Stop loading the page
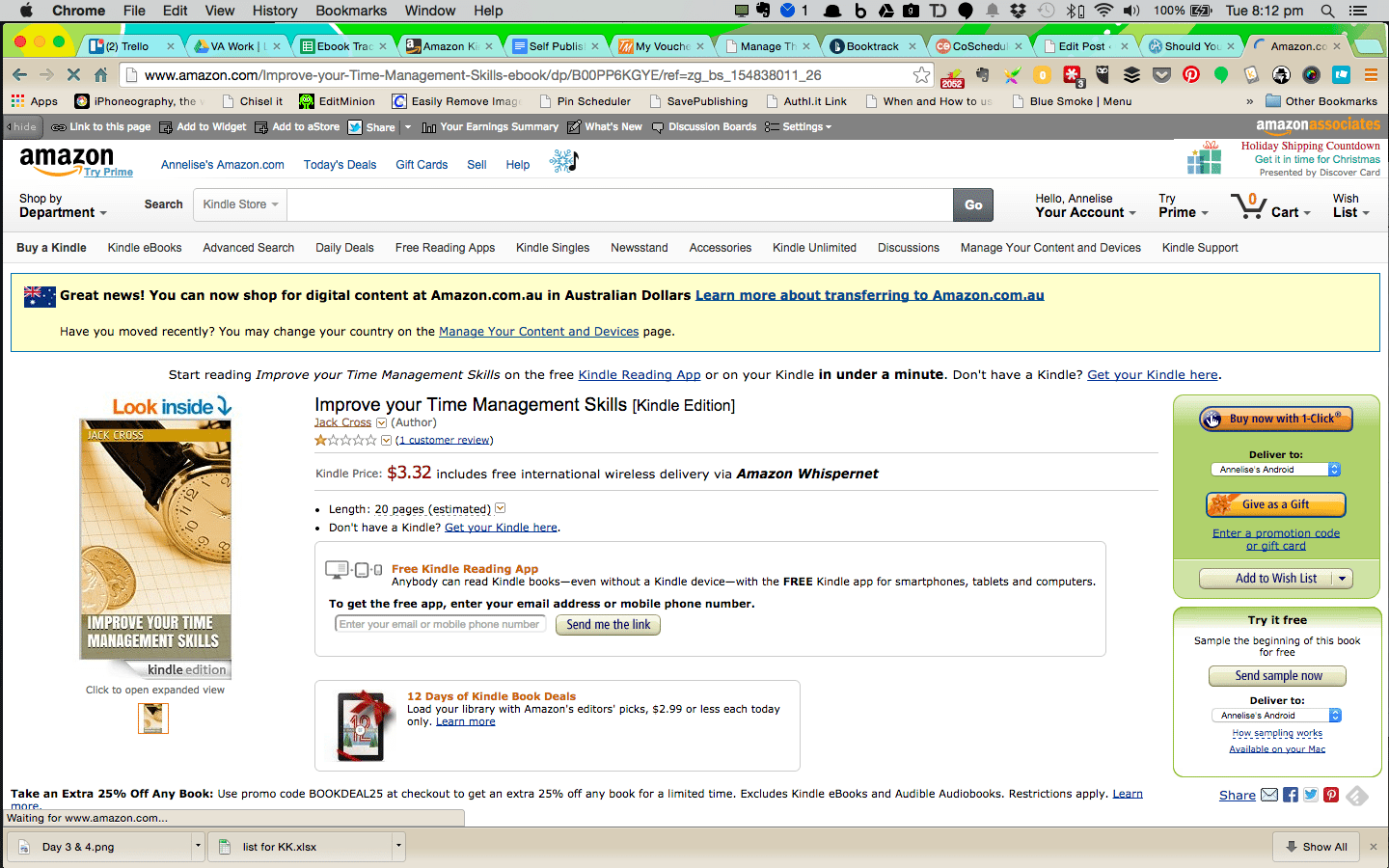1389x868 pixels. coord(73,74)
